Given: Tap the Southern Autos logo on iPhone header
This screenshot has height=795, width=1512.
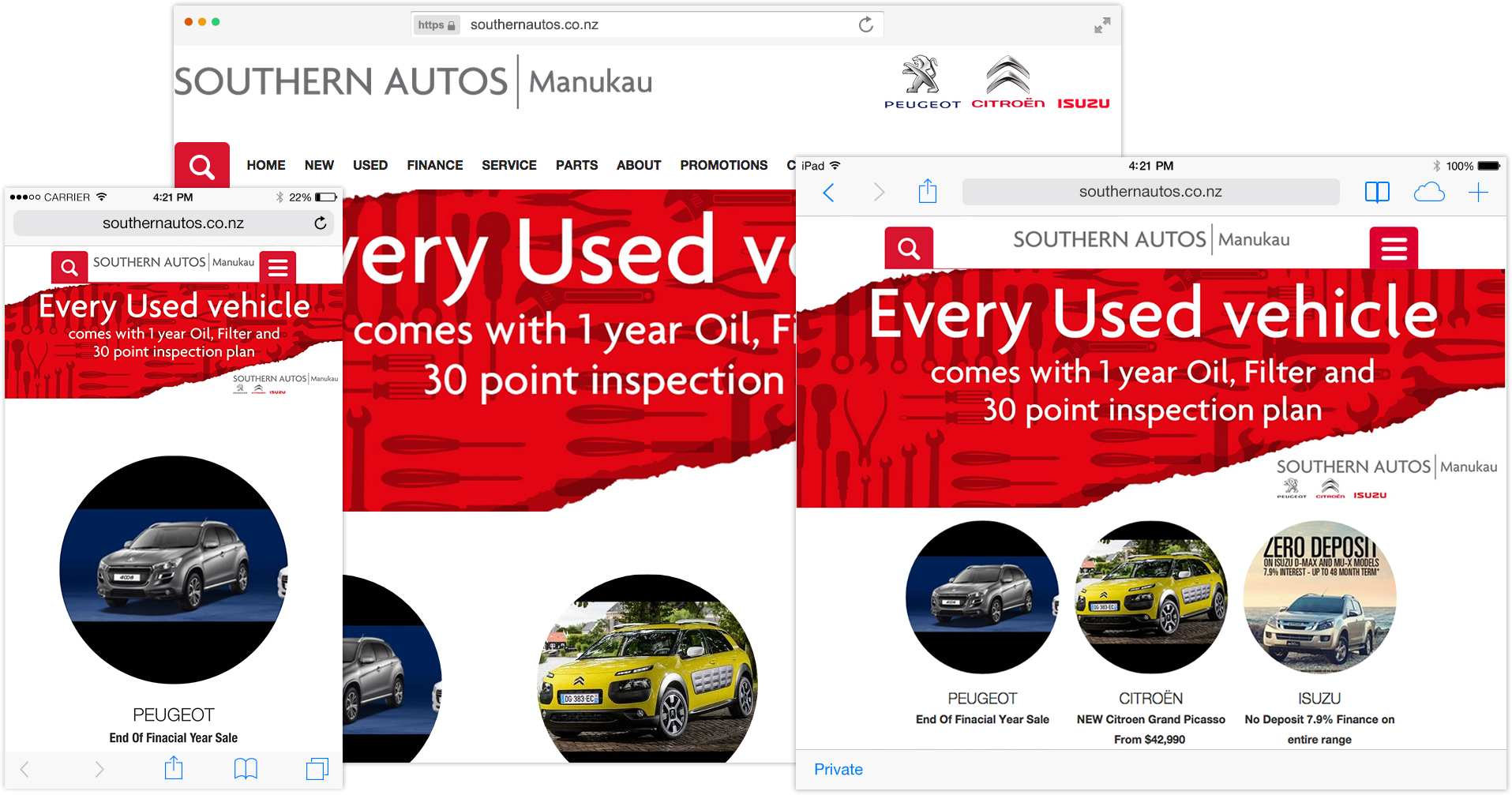Looking at the screenshot, I should click(x=174, y=262).
